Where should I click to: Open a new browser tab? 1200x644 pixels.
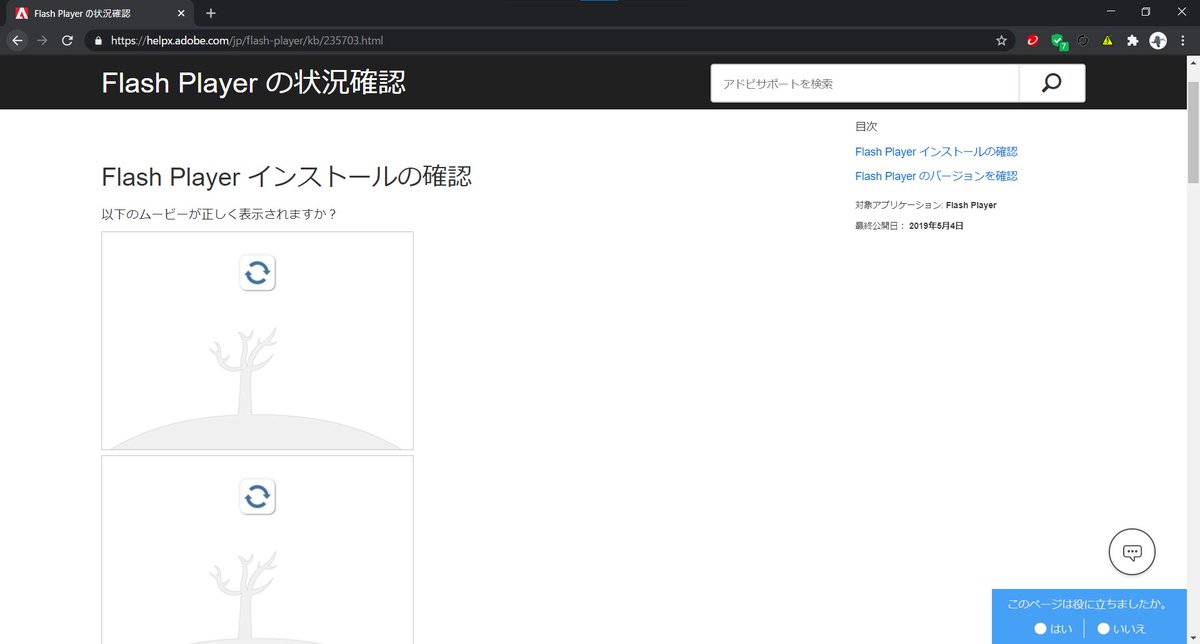pos(211,13)
